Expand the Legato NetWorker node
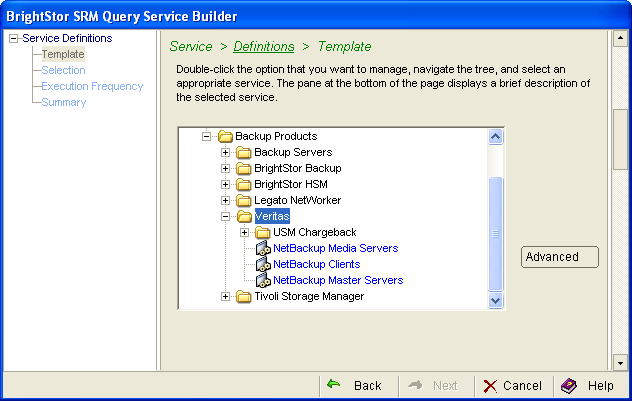The width and height of the screenshot is (632, 401). coord(225,200)
